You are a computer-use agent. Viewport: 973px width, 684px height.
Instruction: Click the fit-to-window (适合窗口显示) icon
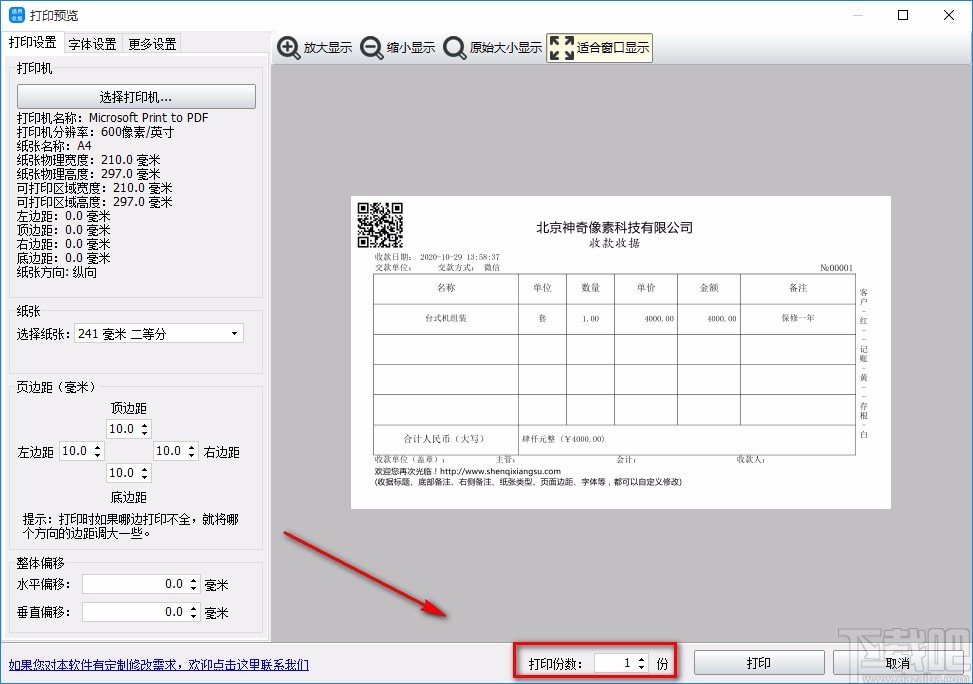pyautogui.click(x=564, y=46)
